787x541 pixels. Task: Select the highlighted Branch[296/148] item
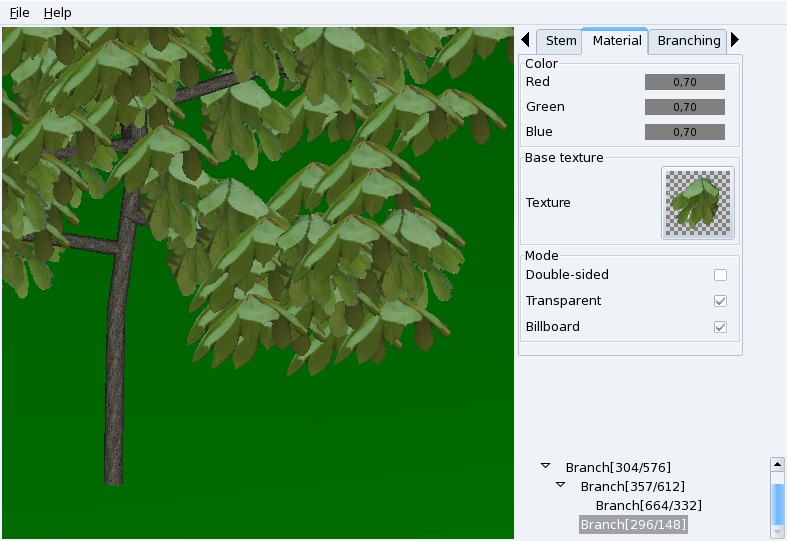(x=632, y=525)
